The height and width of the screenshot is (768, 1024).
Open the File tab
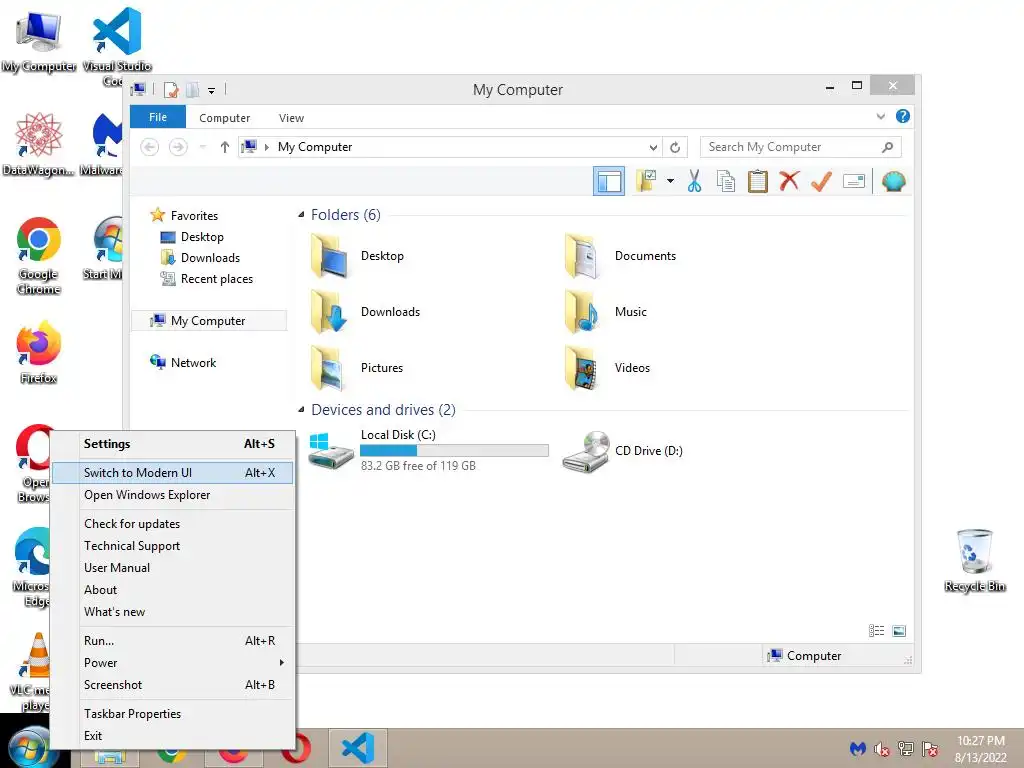coord(158,117)
